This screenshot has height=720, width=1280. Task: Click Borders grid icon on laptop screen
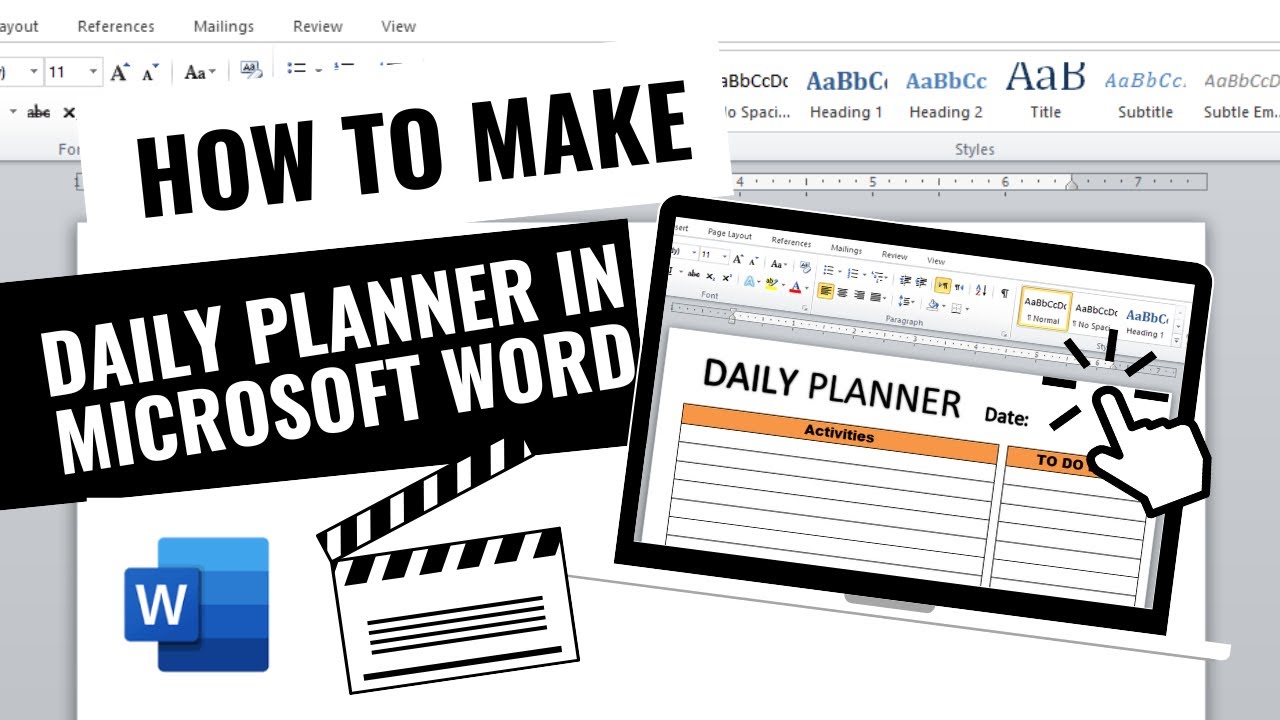(956, 308)
